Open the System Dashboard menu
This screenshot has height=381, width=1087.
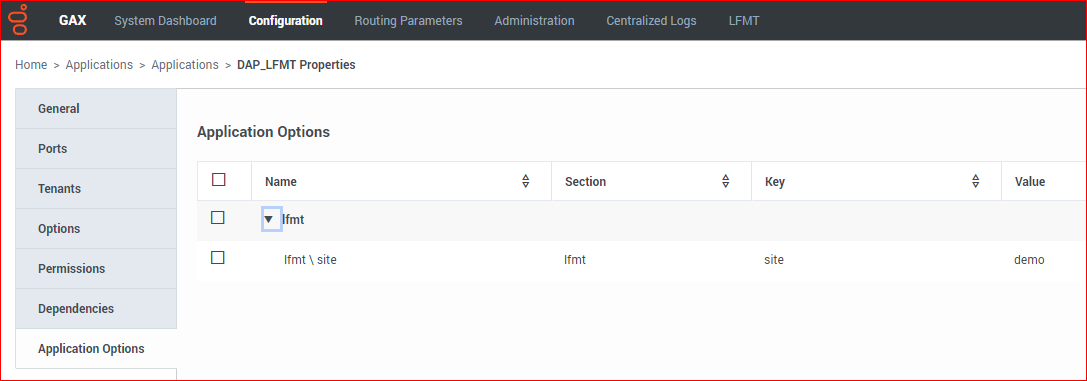click(x=165, y=21)
